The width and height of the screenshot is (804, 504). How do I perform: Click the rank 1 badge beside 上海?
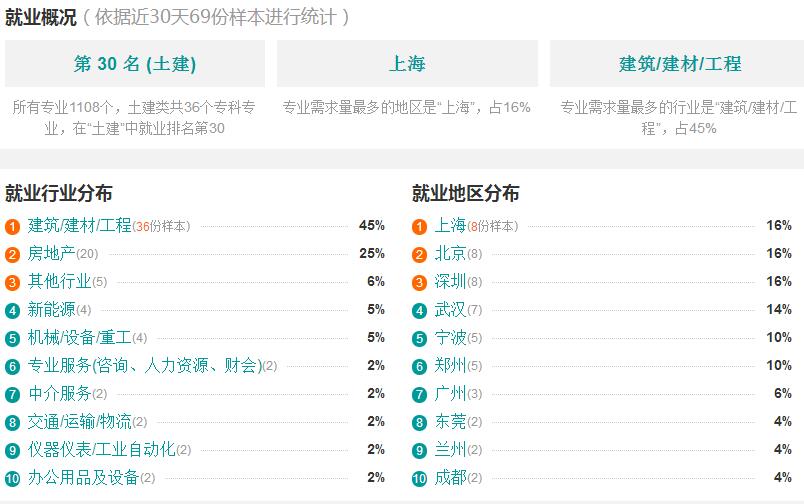(419, 227)
